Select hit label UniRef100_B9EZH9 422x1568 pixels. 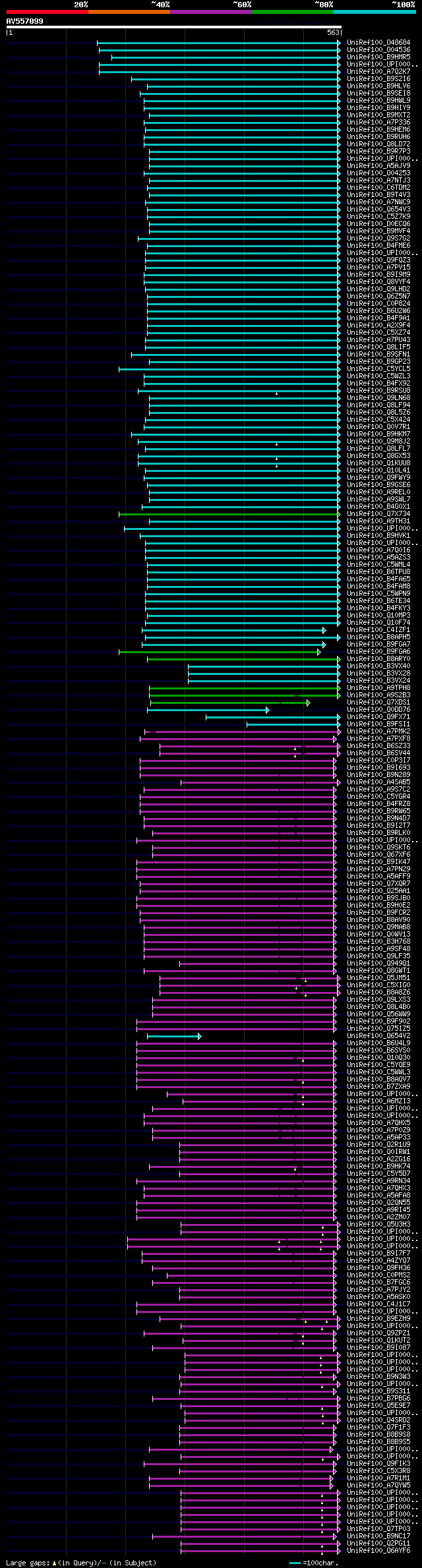[x=378, y=1319]
